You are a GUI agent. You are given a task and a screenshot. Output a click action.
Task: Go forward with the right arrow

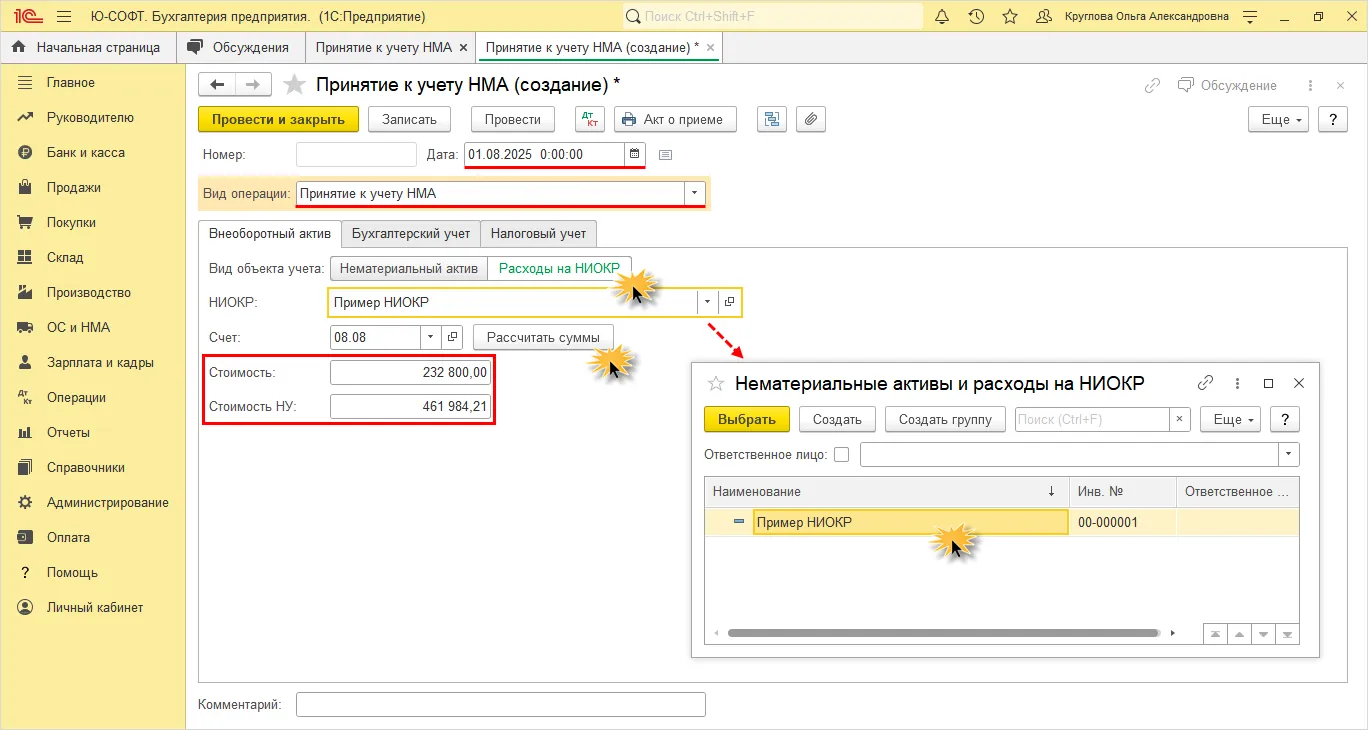(252, 85)
